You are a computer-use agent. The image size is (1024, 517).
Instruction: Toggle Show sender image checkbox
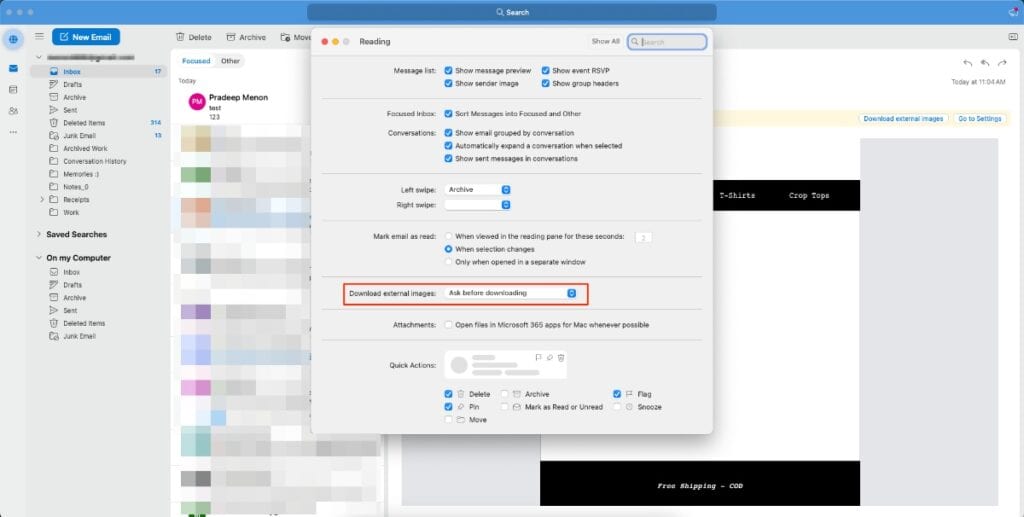click(448, 84)
